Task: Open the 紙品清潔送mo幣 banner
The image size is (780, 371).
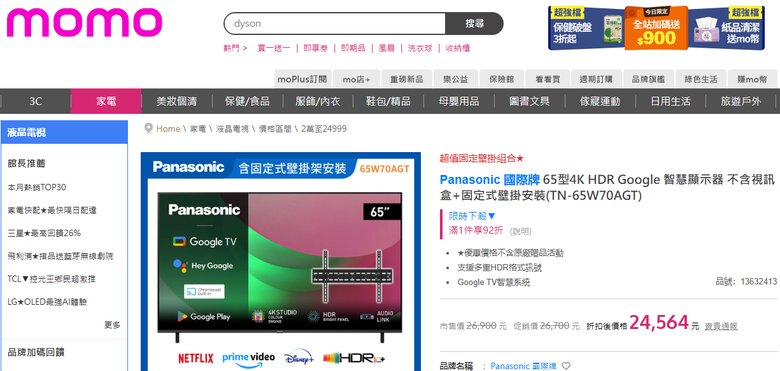Action: click(x=727, y=28)
